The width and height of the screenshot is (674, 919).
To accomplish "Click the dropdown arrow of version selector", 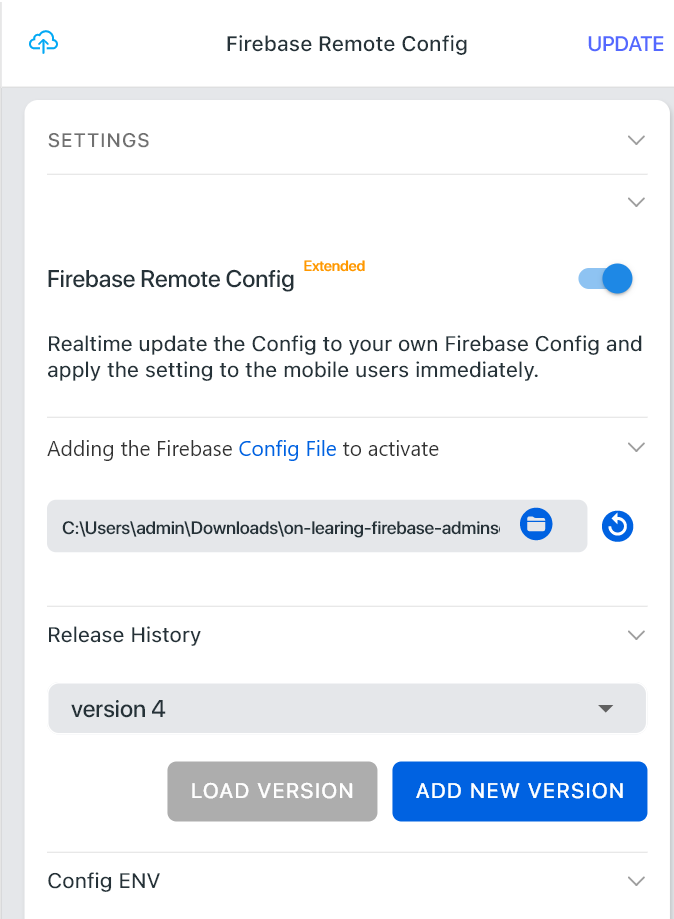I will point(605,709).
